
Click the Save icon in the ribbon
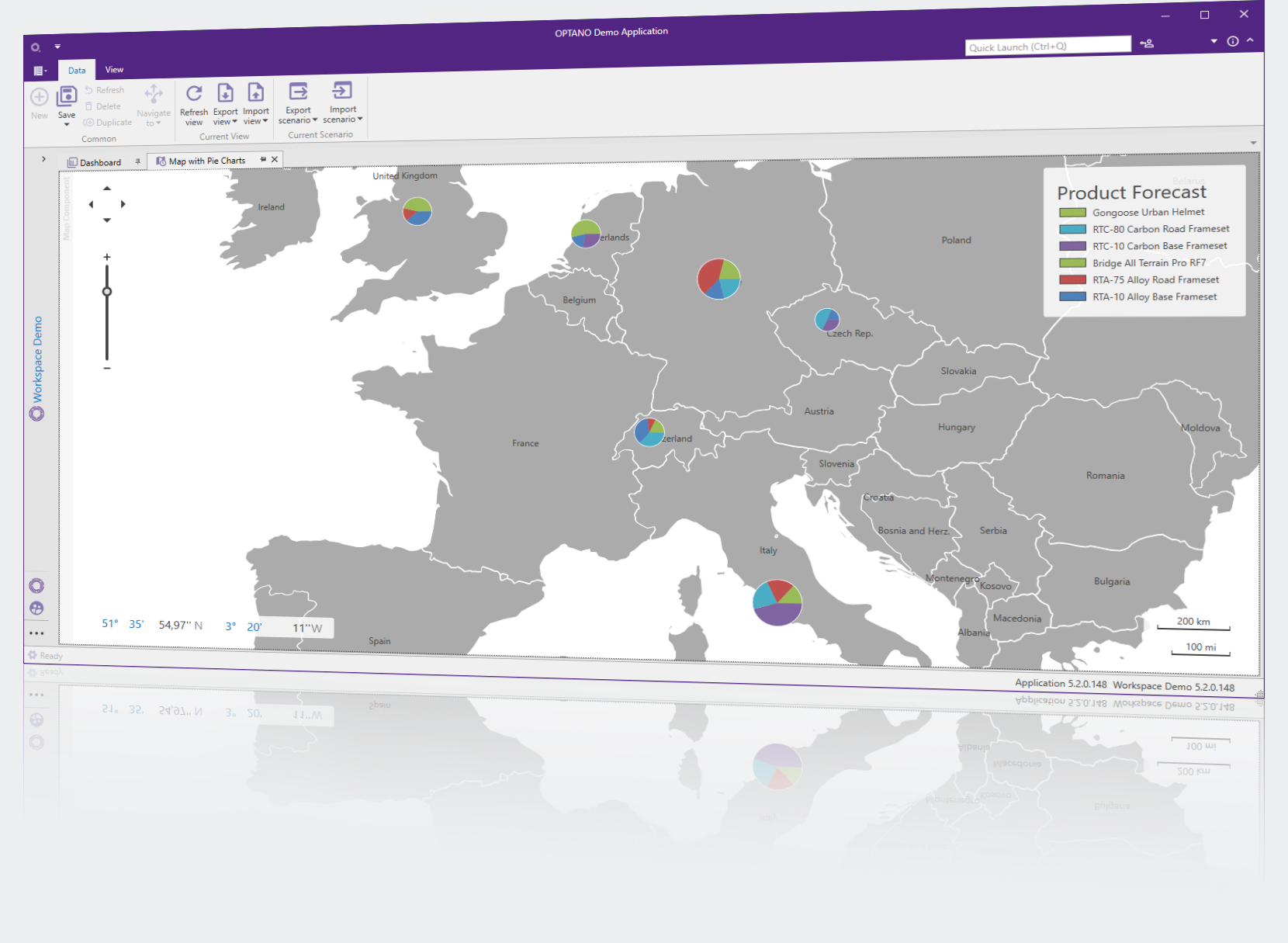67,97
